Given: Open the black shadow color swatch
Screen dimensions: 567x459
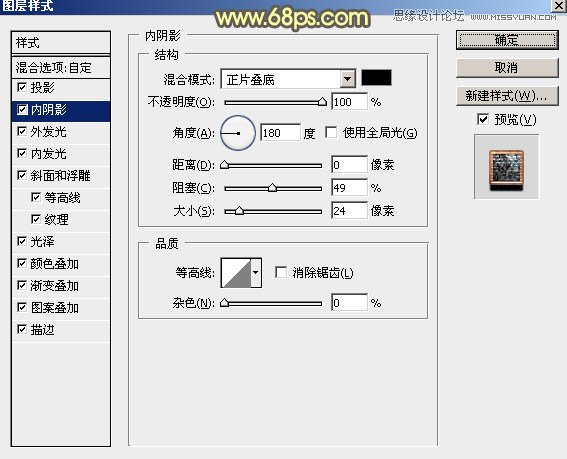Looking at the screenshot, I should pos(376,78).
